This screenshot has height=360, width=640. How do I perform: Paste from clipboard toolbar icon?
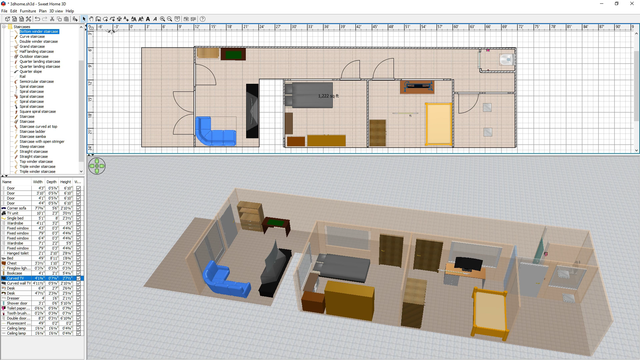tap(66, 19)
